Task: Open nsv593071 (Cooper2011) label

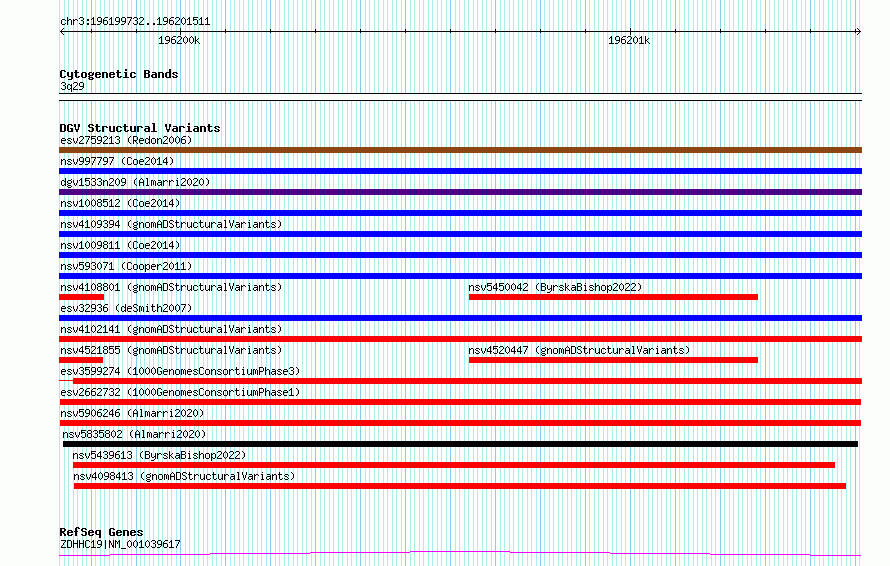Action: (126, 266)
